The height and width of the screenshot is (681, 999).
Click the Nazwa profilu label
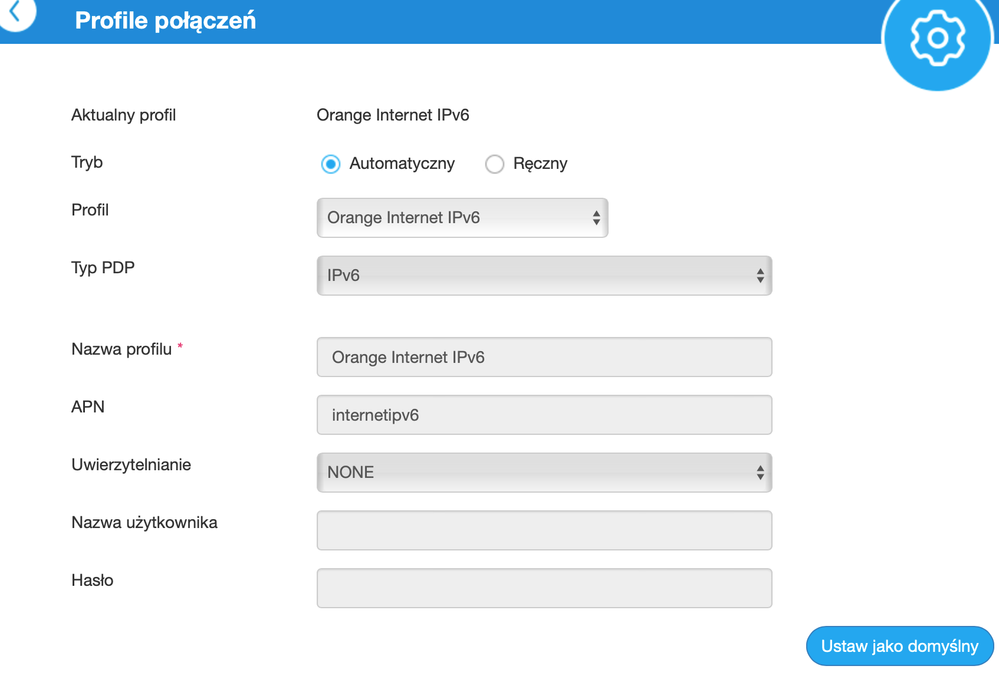(x=121, y=350)
